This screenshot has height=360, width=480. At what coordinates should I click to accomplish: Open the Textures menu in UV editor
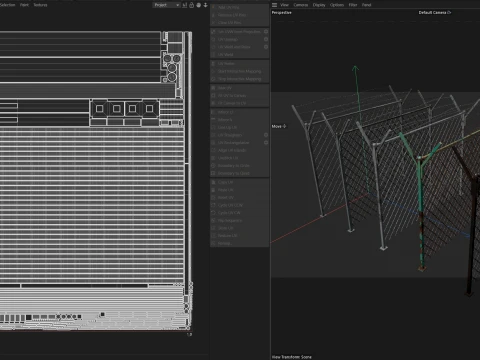coord(40,5)
